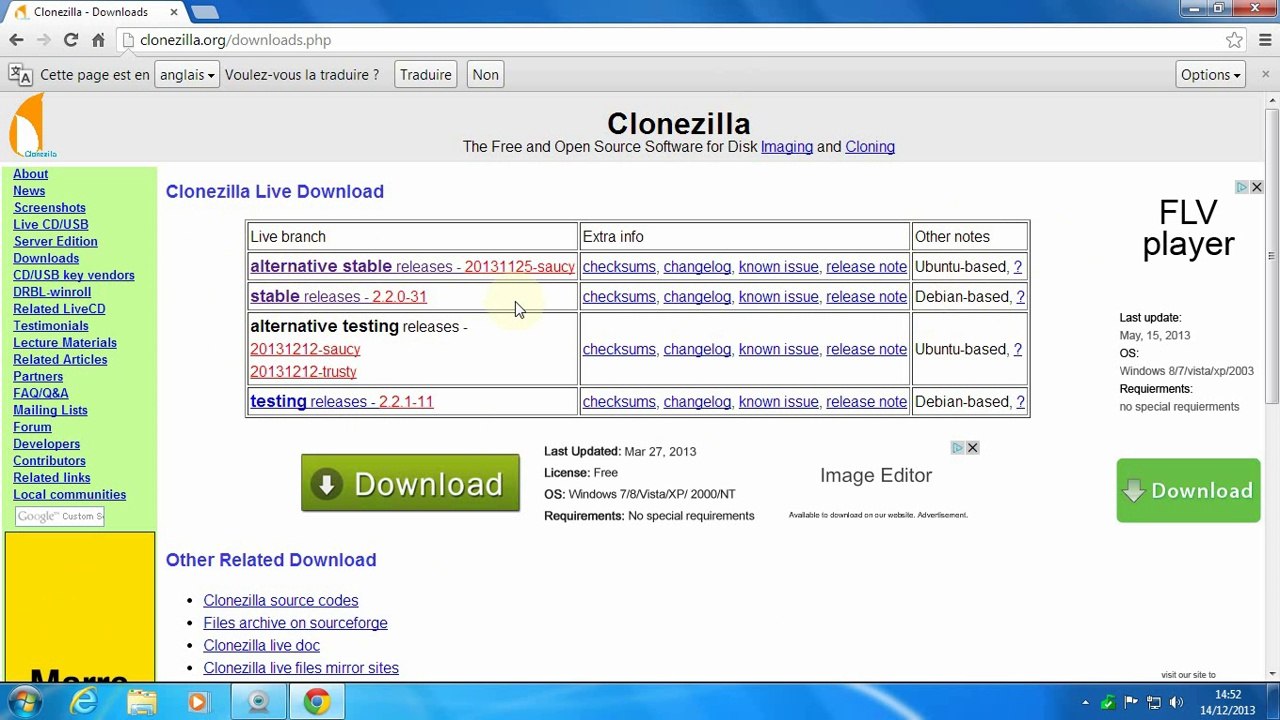
Task: Open Windows Explorer from the taskbar
Action: 142,702
